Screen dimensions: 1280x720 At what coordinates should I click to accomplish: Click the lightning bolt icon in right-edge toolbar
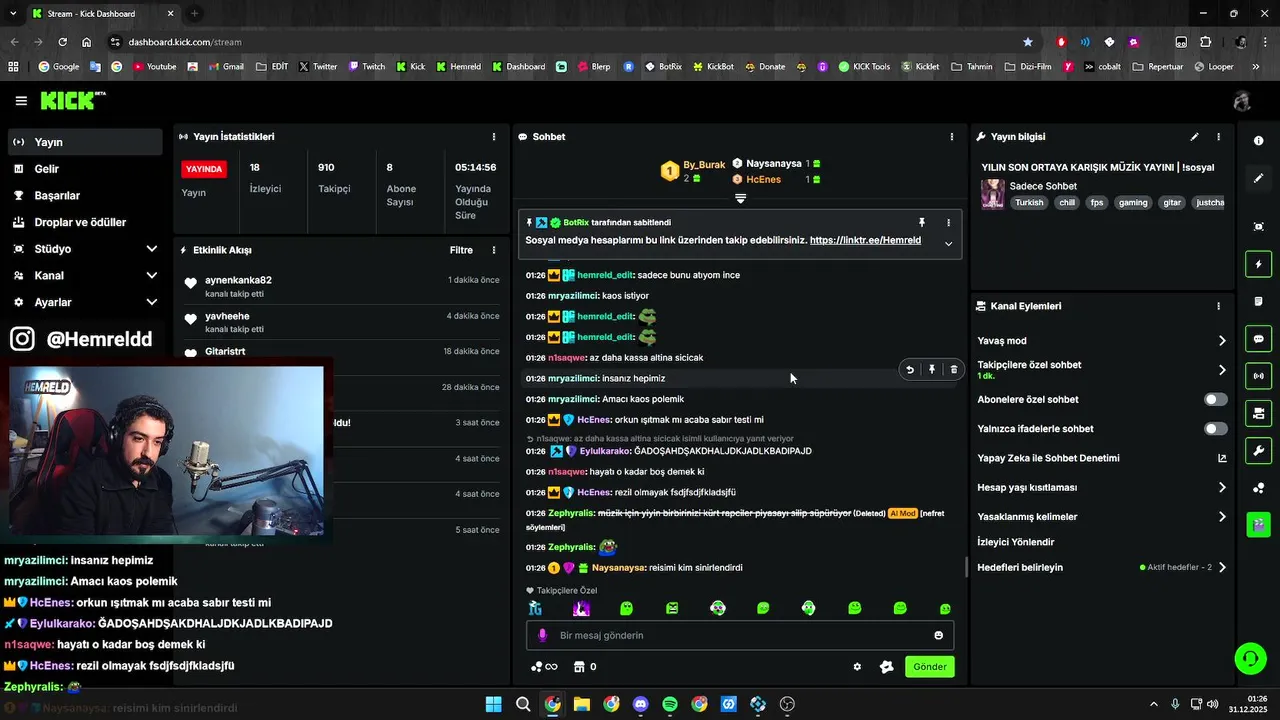click(1258, 265)
